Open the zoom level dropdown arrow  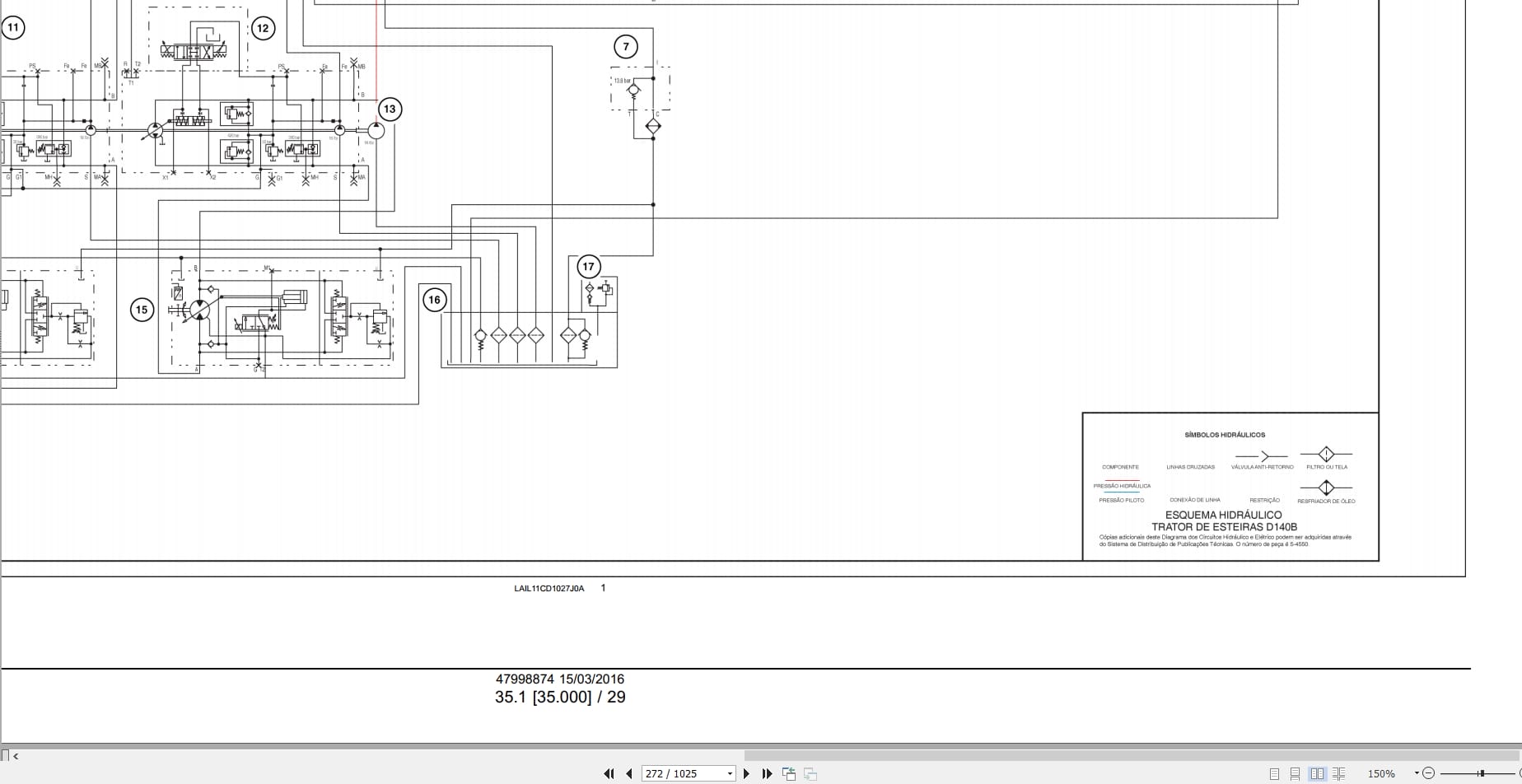click(1417, 772)
